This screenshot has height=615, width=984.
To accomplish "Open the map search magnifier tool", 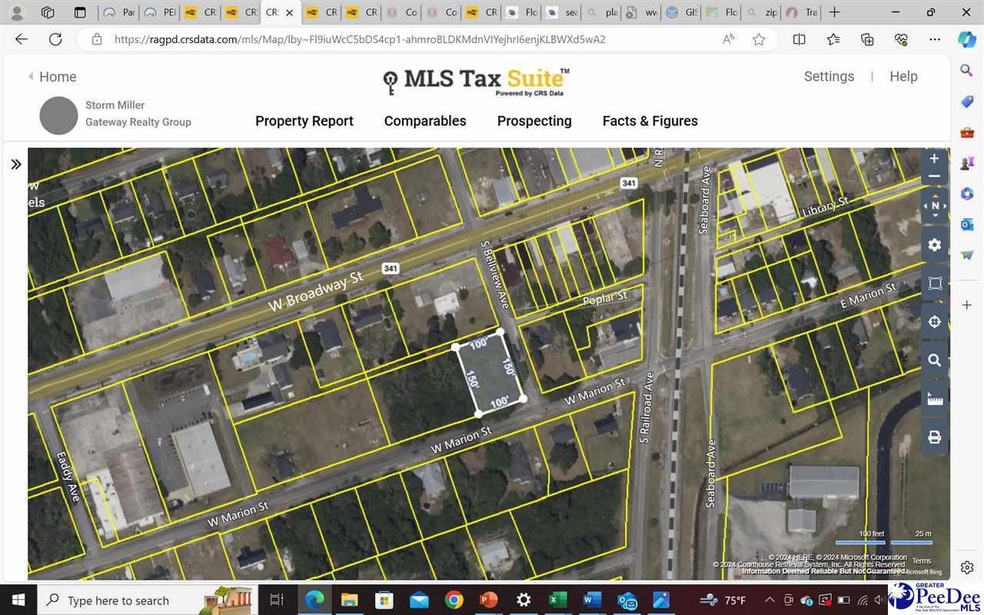I will [x=934, y=360].
